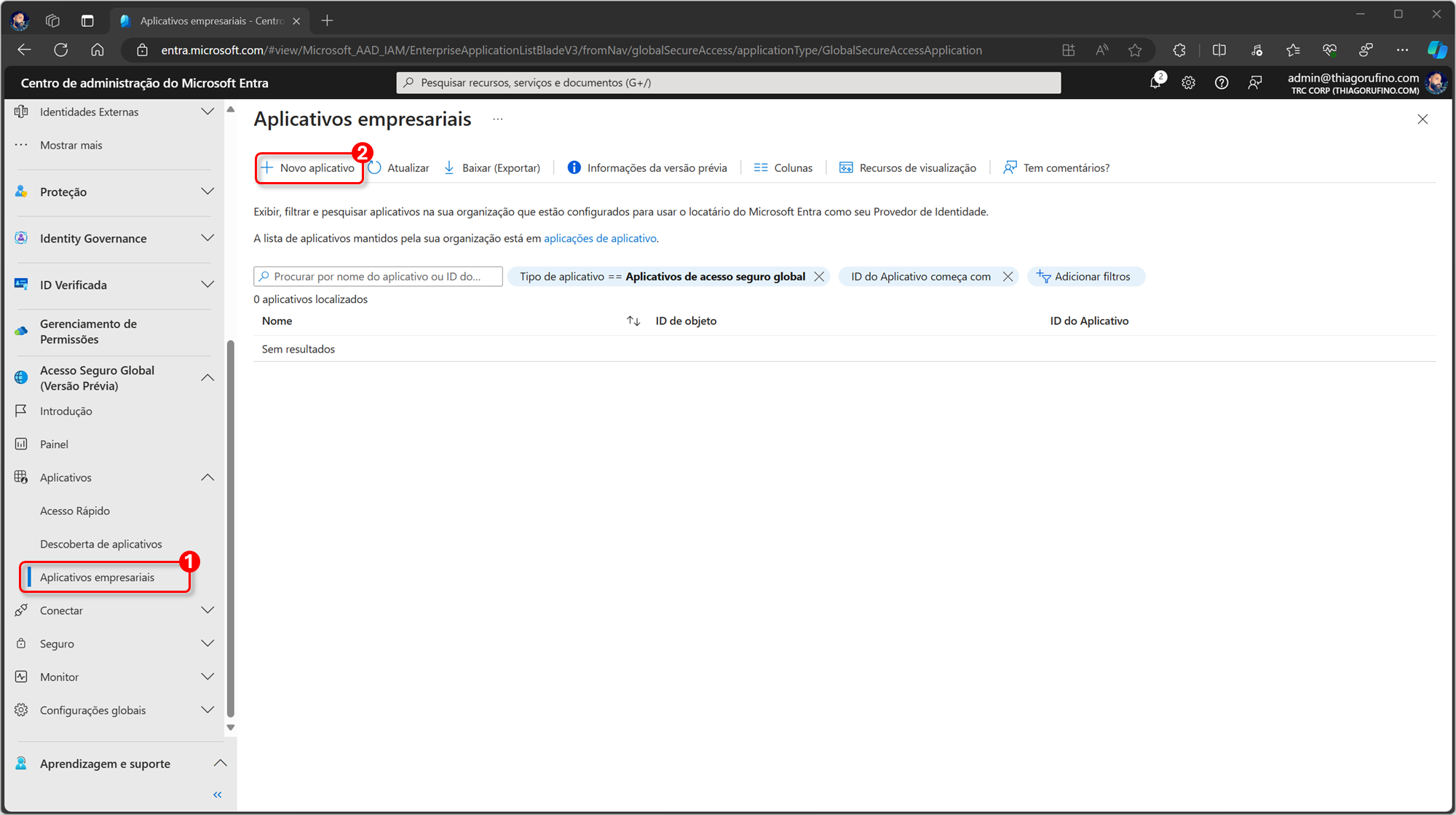This screenshot has height=815, width=1456.
Task: Open Recursos de visualização
Action: pos(908,168)
